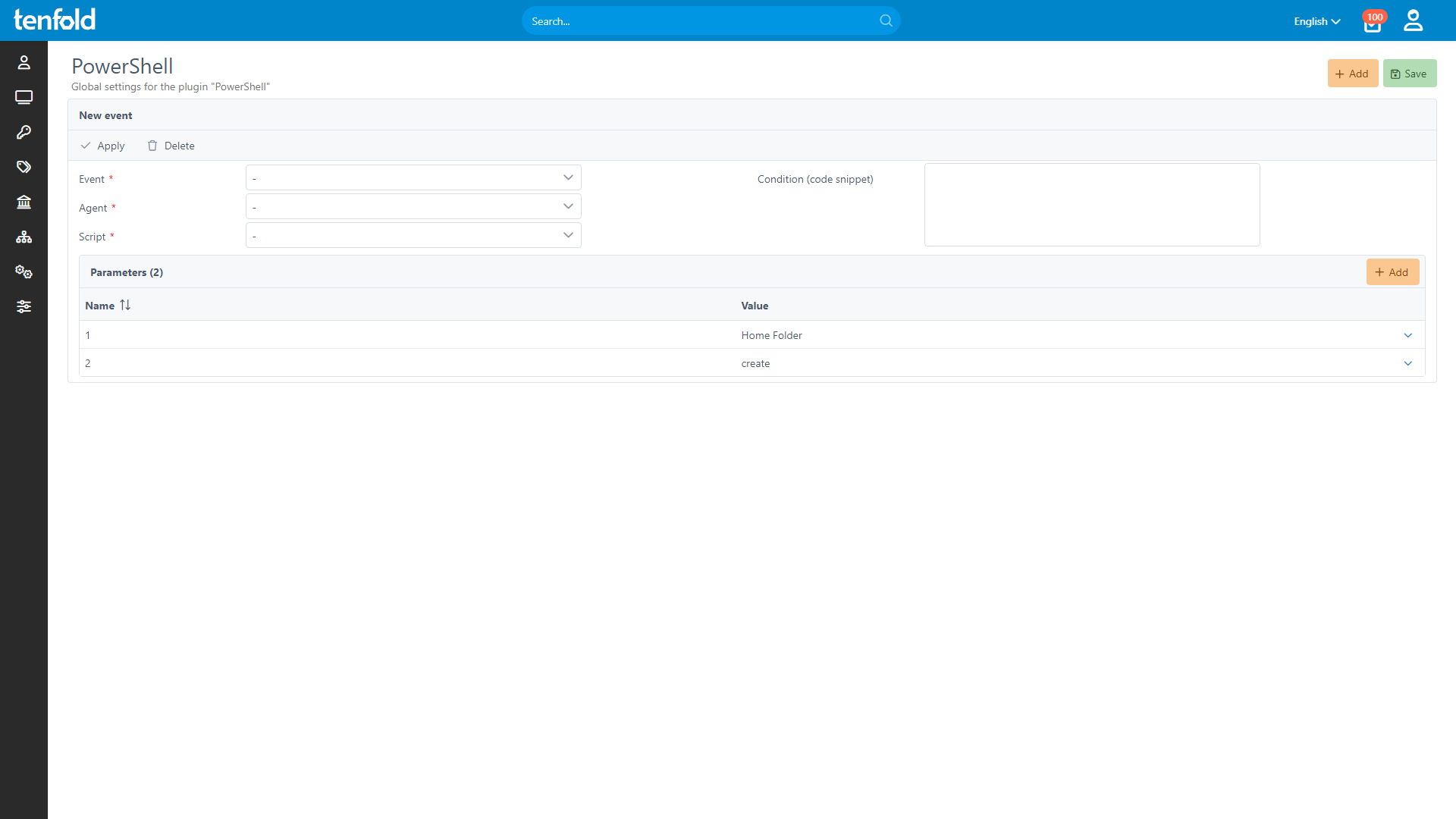The image size is (1456, 819).
Task: Open the monitor resources sidebar icon
Action: point(24,97)
